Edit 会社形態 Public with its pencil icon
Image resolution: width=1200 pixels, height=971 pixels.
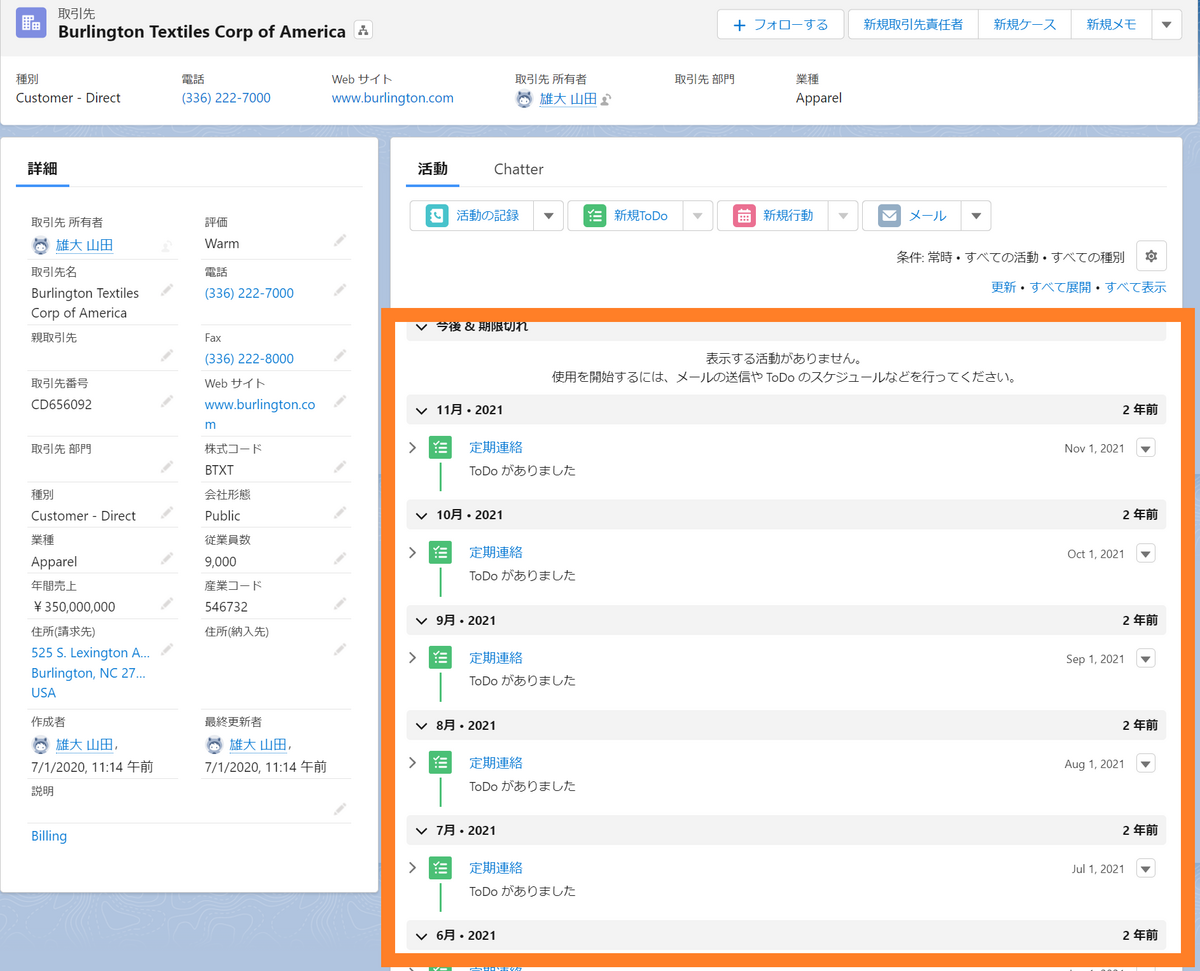tap(341, 513)
